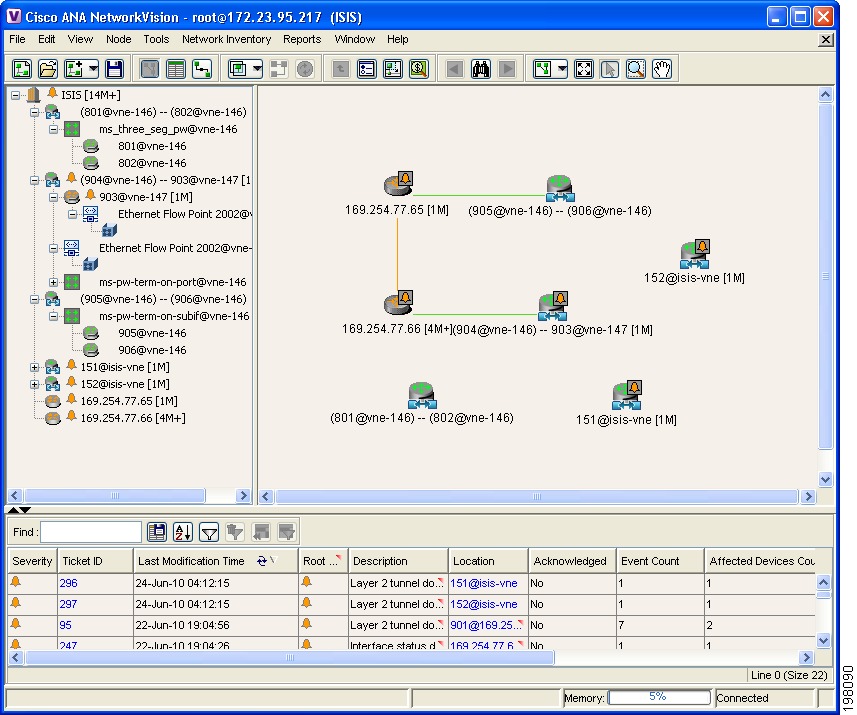Click the Add to Map toolbar icon

[x=74, y=69]
